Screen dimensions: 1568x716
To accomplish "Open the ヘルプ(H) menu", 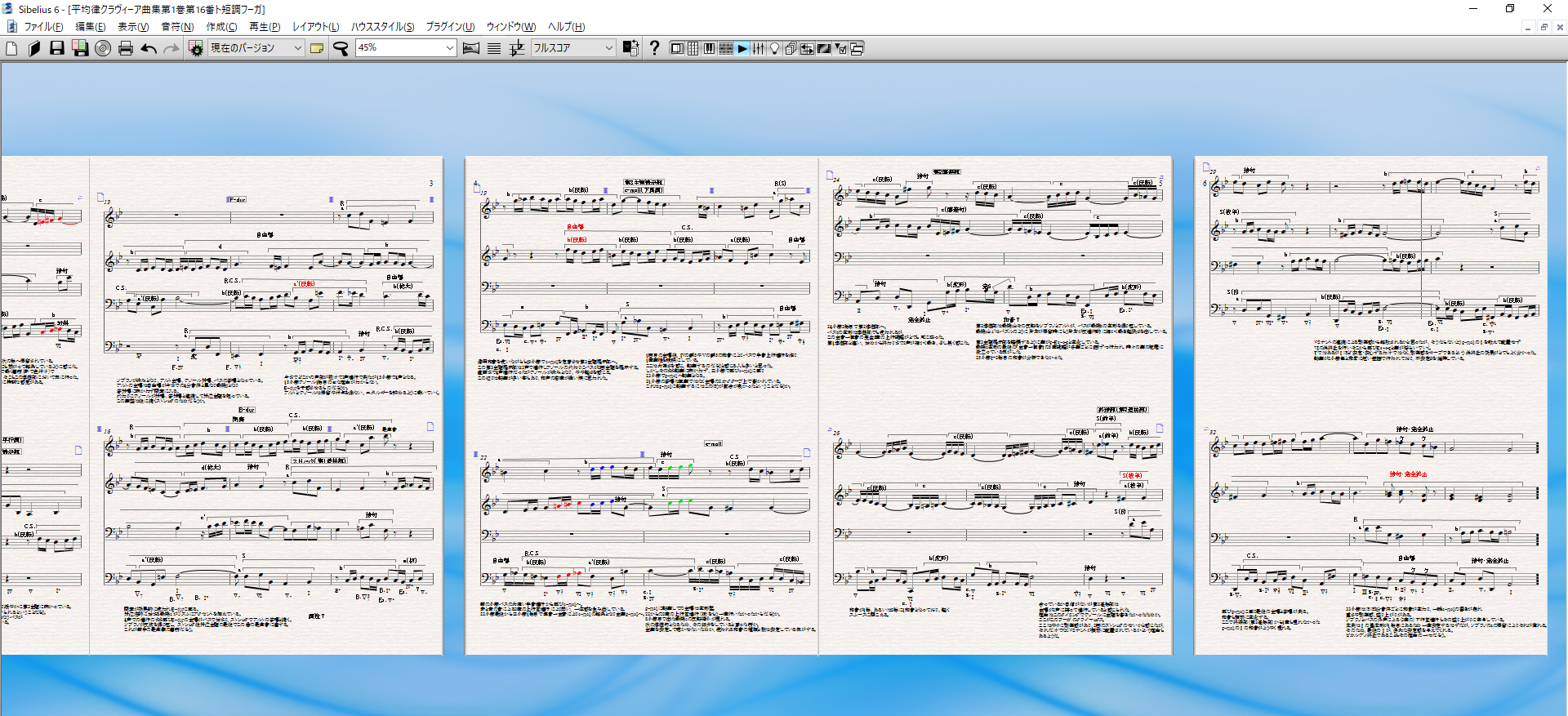I will tap(567, 27).
